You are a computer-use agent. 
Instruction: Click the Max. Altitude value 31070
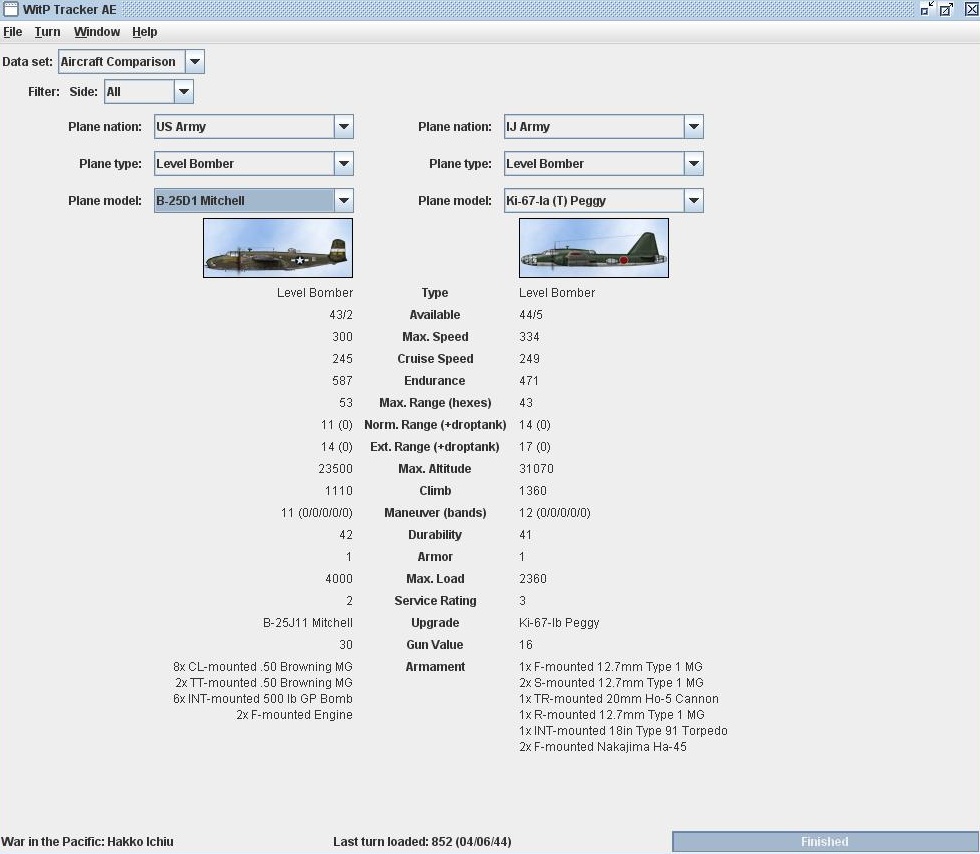(536, 469)
